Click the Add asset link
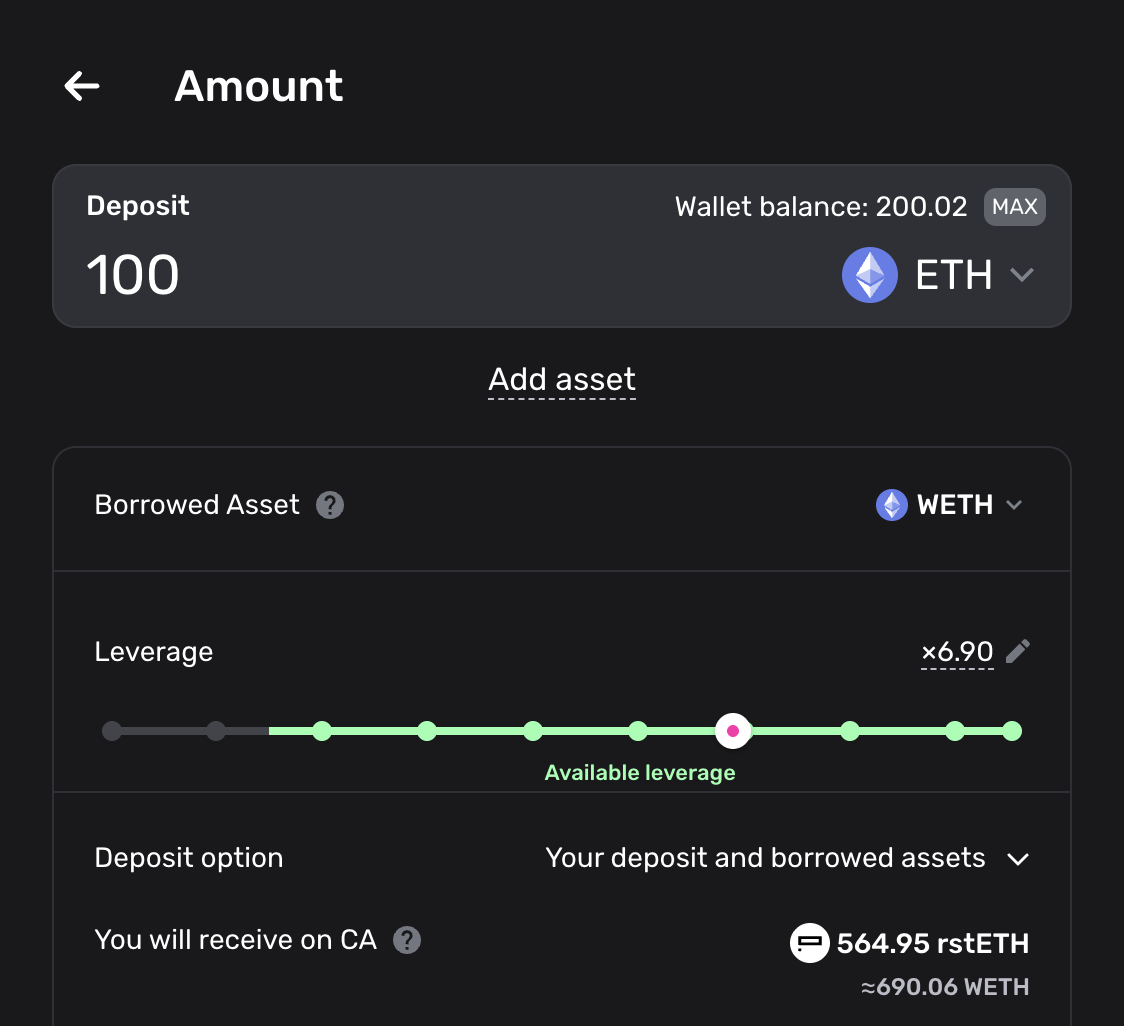The image size is (1124, 1026). pos(562,380)
